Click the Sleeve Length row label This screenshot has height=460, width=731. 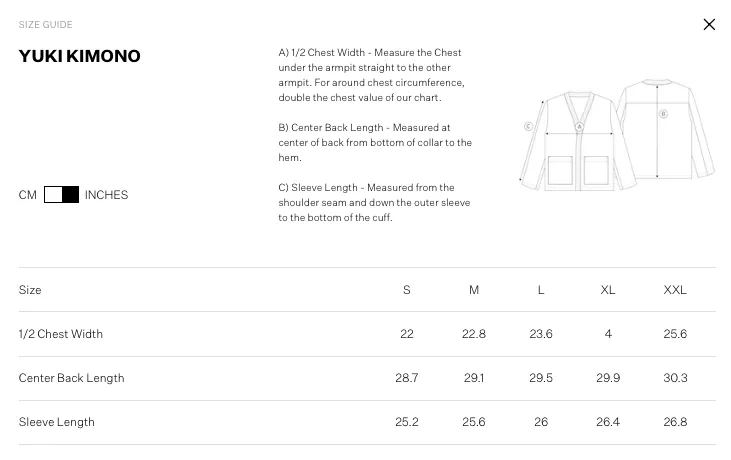pos(56,422)
